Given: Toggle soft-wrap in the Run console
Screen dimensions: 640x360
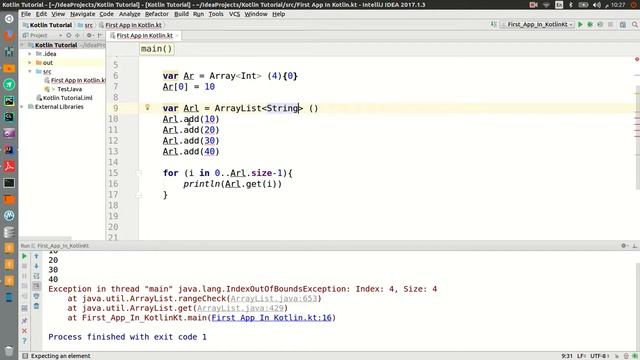Looking at the screenshot, I should tap(36, 276).
